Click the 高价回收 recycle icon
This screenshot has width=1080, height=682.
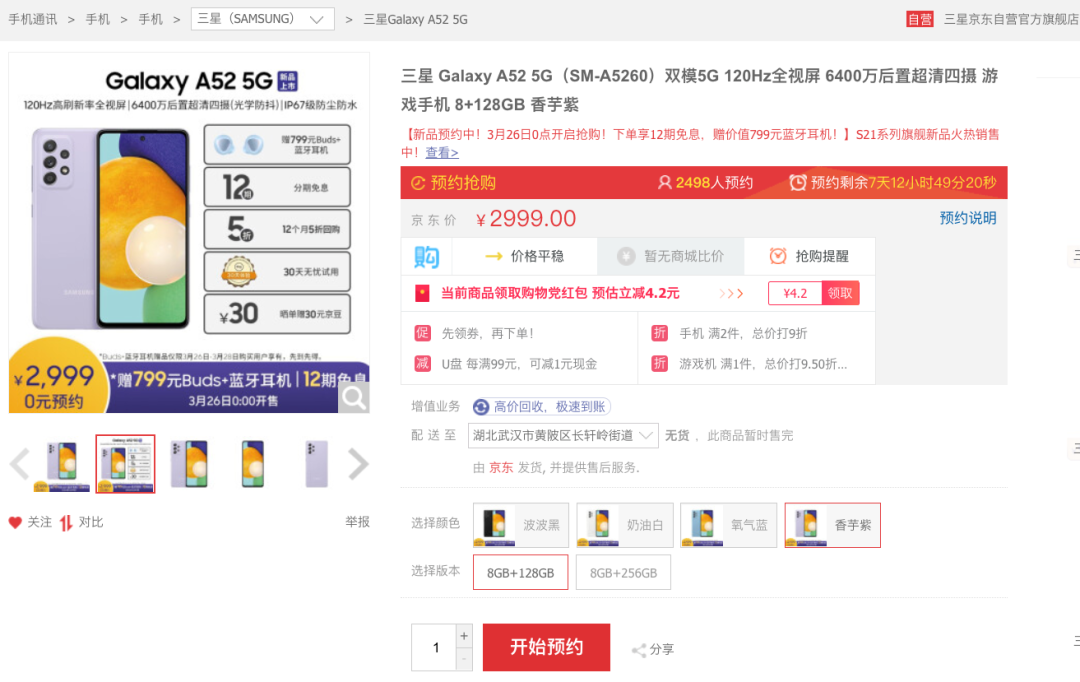click(x=481, y=407)
